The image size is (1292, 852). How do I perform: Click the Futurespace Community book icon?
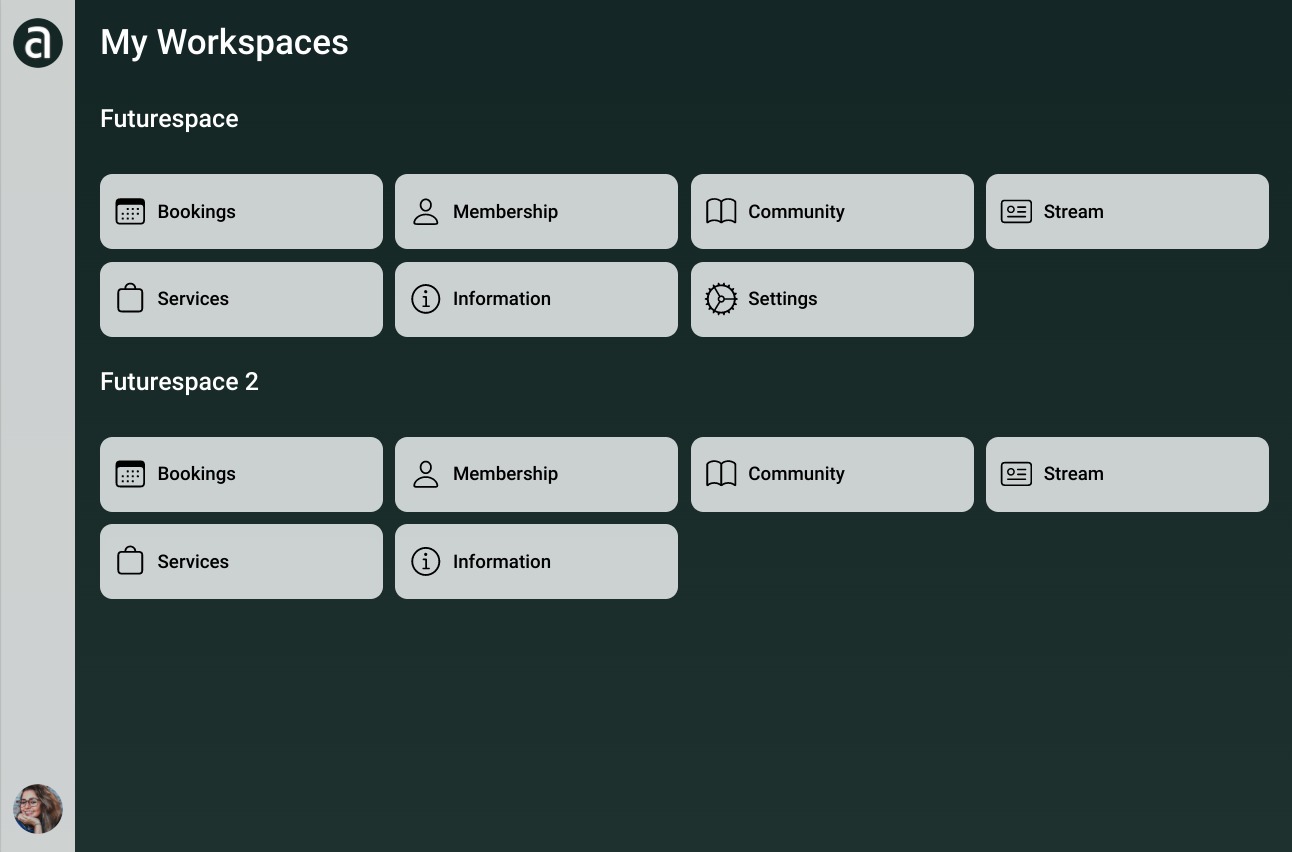721,211
